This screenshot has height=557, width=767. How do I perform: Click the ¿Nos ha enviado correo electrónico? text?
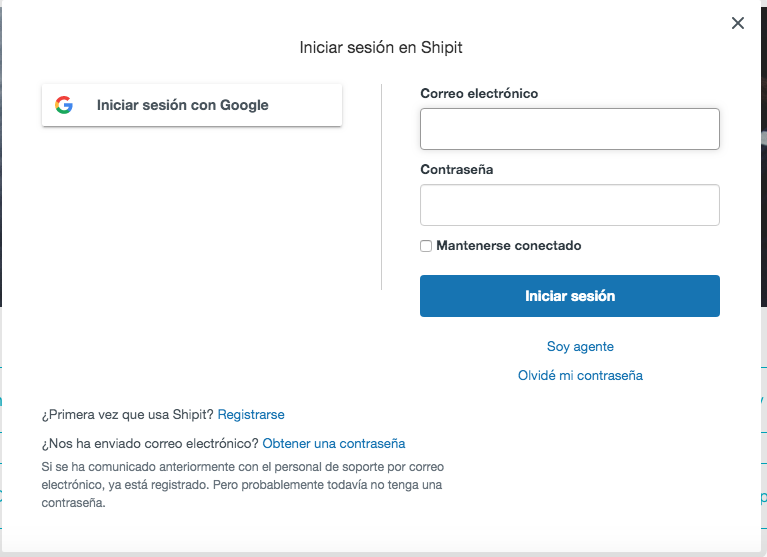[150, 444]
